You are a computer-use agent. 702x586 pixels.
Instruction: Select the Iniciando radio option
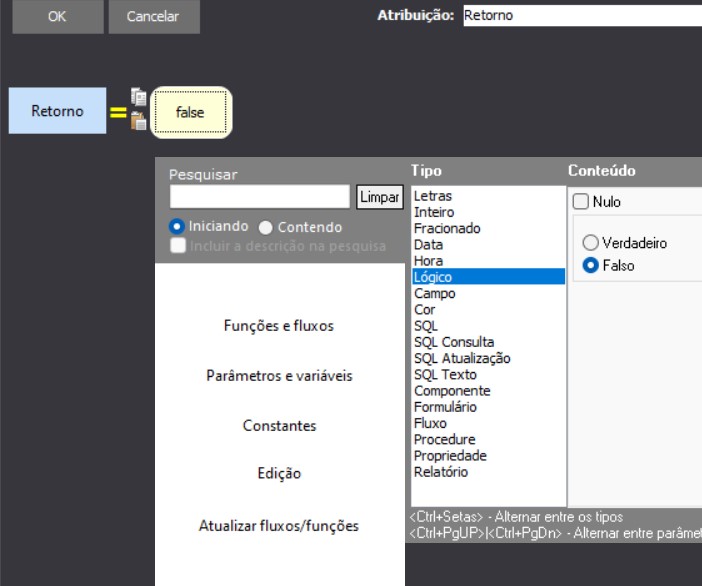[178, 227]
